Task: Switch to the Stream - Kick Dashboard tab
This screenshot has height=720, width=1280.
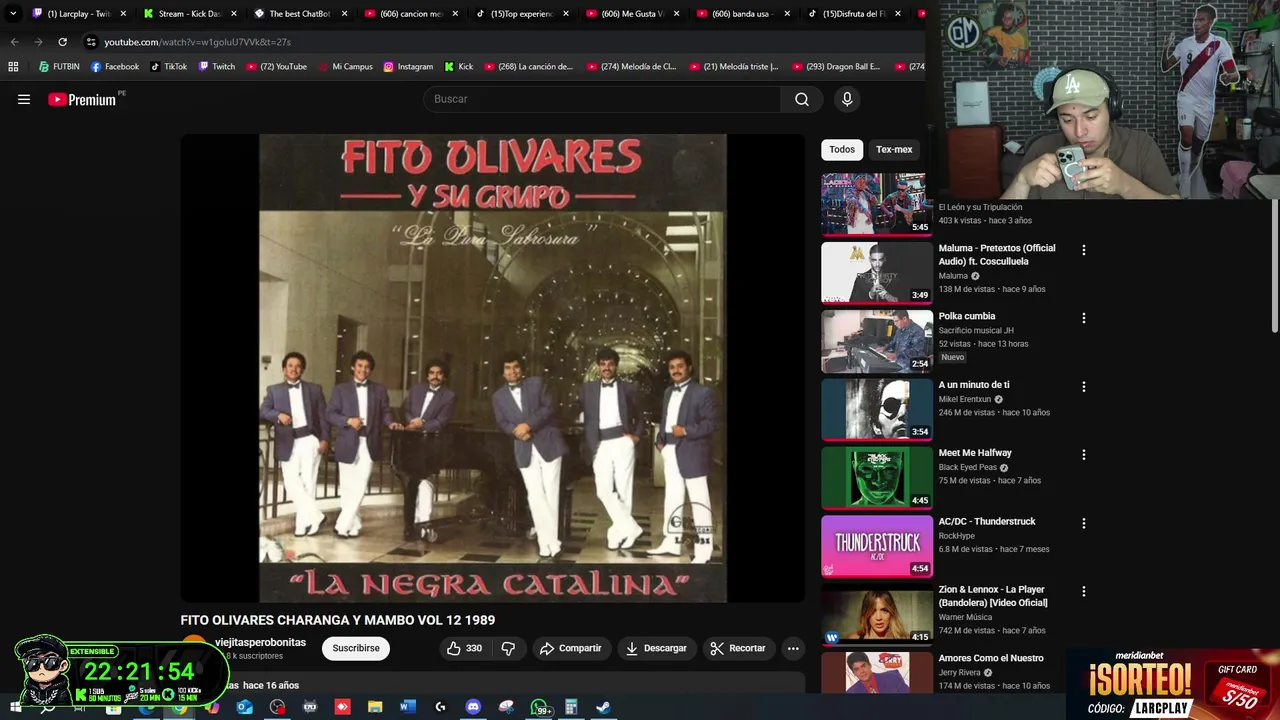Action: point(189,14)
